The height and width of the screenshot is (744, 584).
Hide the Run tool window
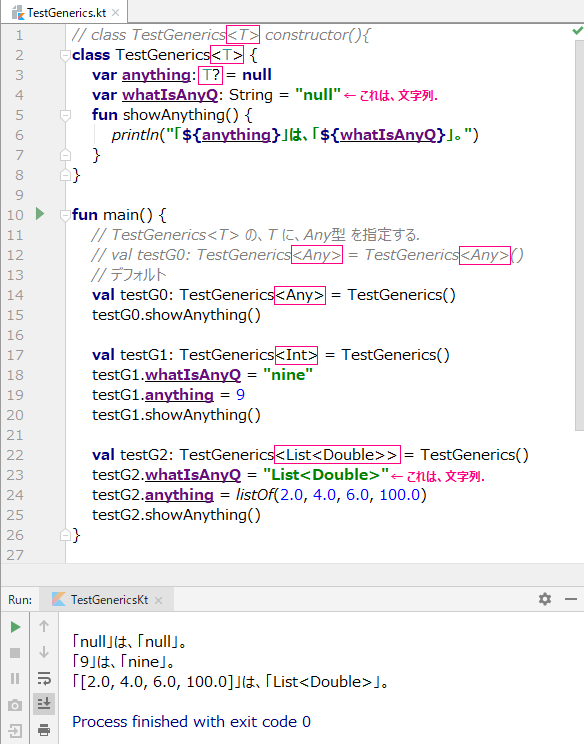click(x=571, y=599)
